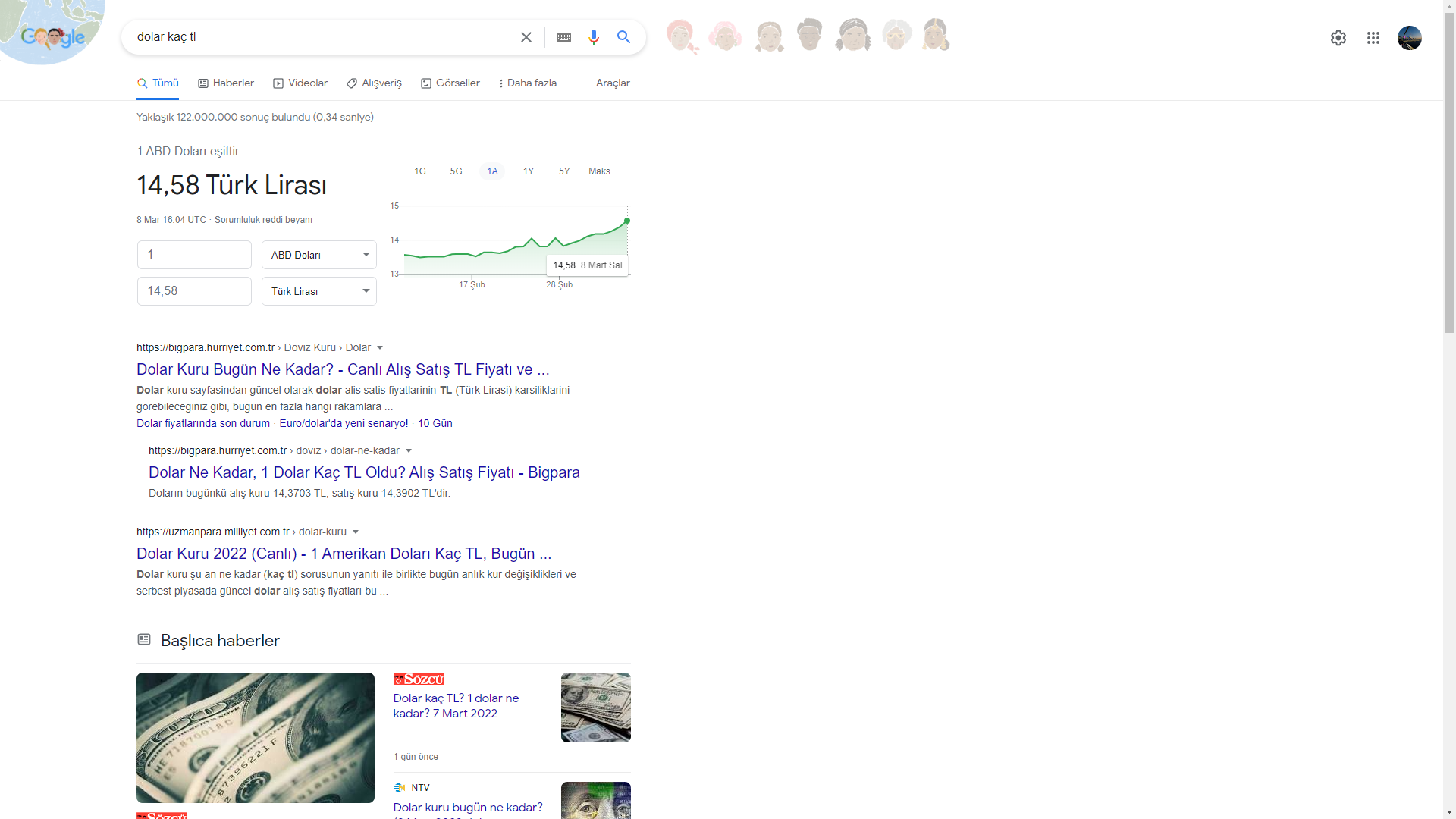Click the Sözcü news source logo
Image resolution: width=1456 pixels, height=819 pixels.
click(x=418, y=679)
